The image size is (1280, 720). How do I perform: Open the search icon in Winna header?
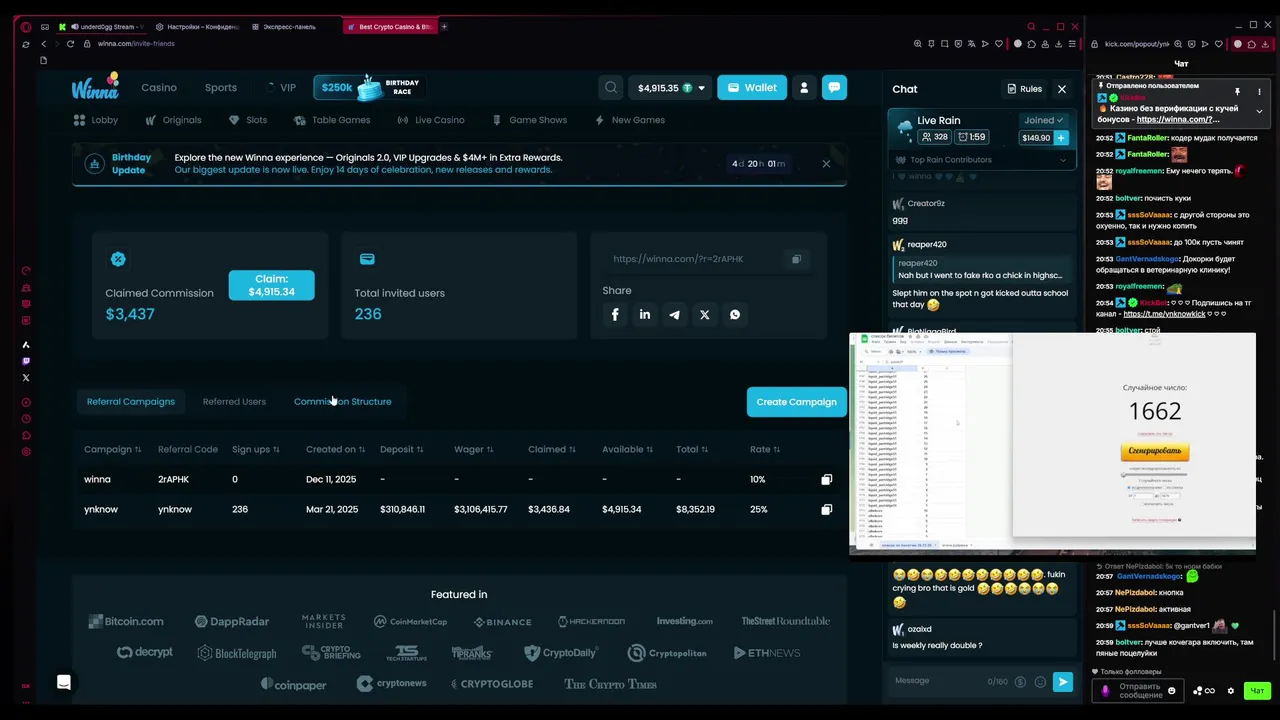tap(611, 88)
